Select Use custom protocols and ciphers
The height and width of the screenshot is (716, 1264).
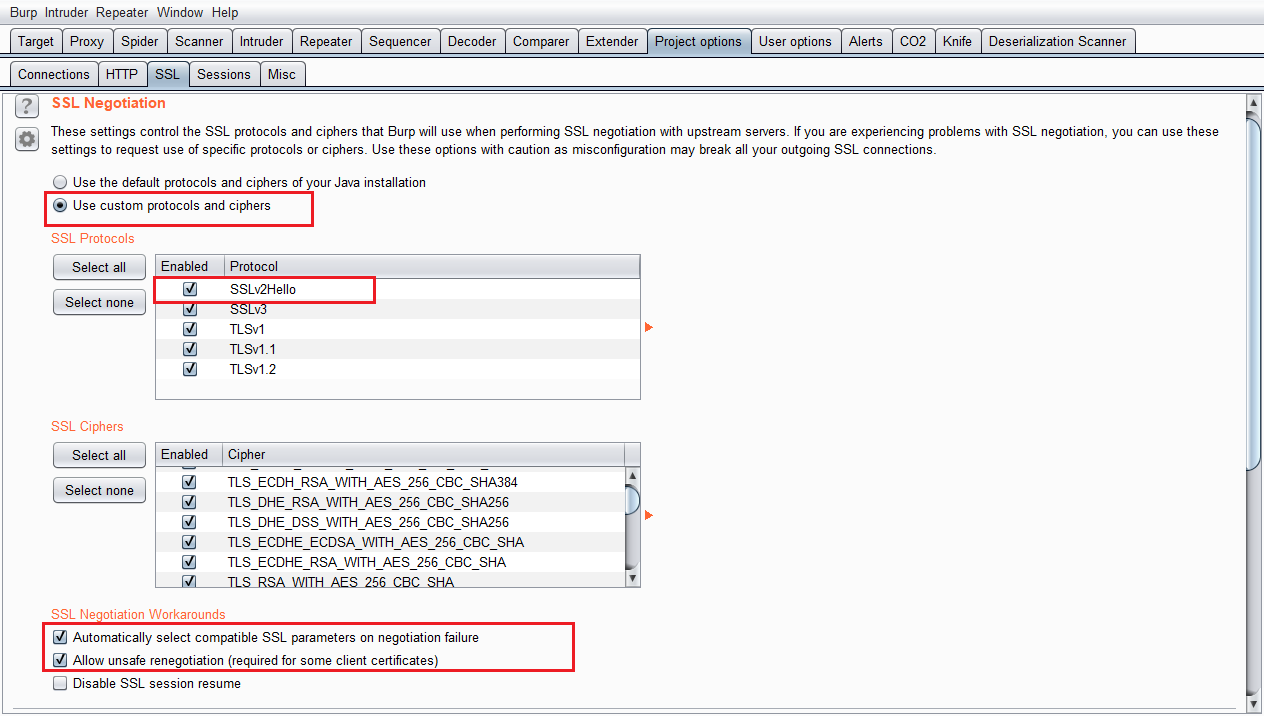[60, 206]
